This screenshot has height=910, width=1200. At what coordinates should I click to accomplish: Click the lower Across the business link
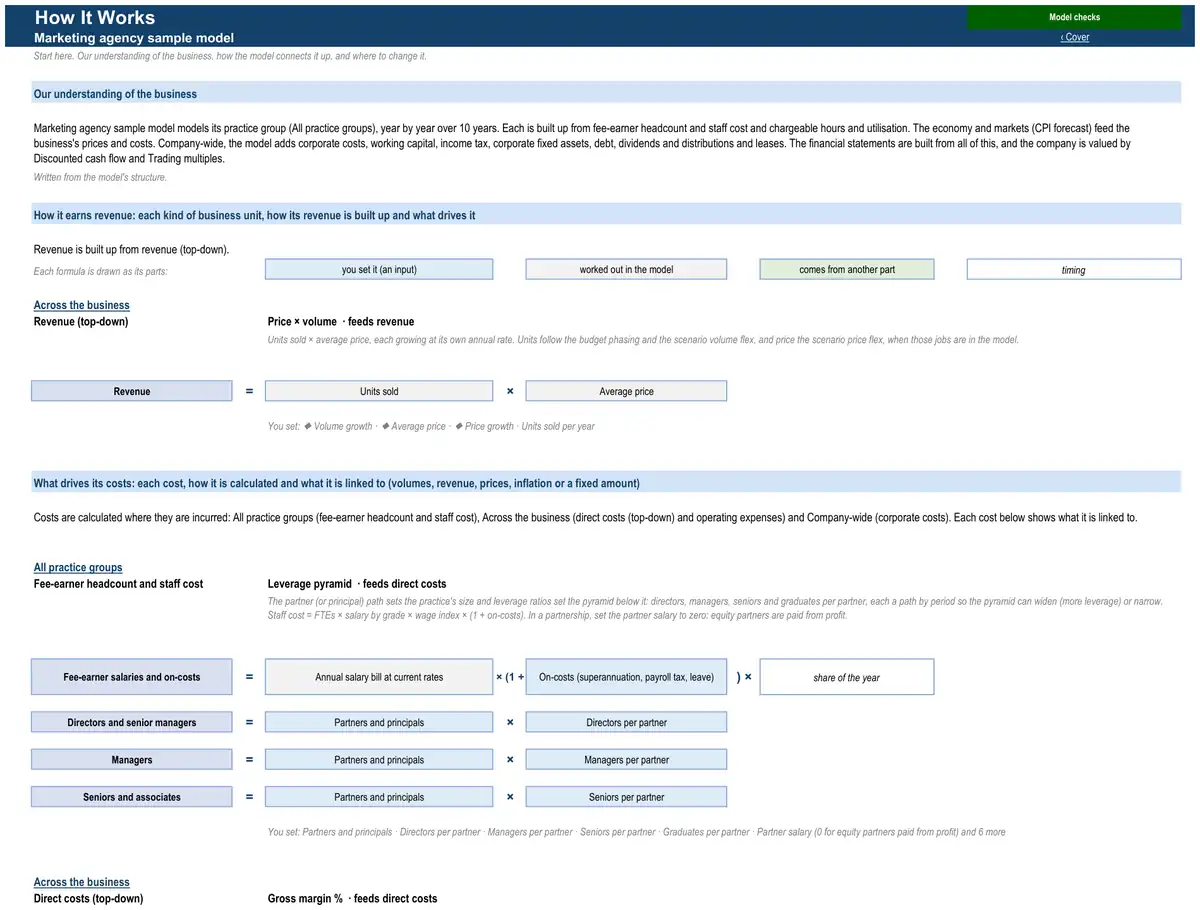pos(82,882)
